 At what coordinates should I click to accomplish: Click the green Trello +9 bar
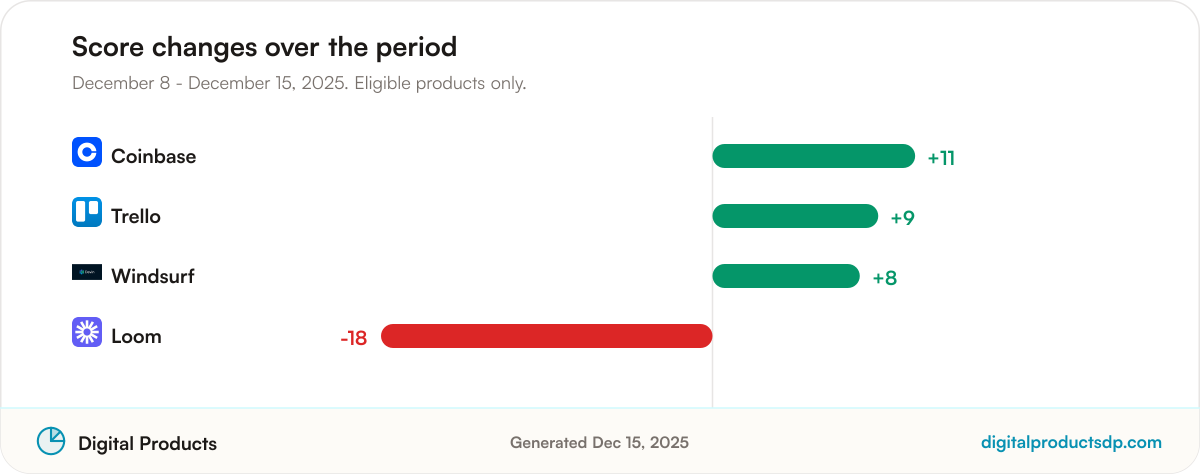(795, 216)
